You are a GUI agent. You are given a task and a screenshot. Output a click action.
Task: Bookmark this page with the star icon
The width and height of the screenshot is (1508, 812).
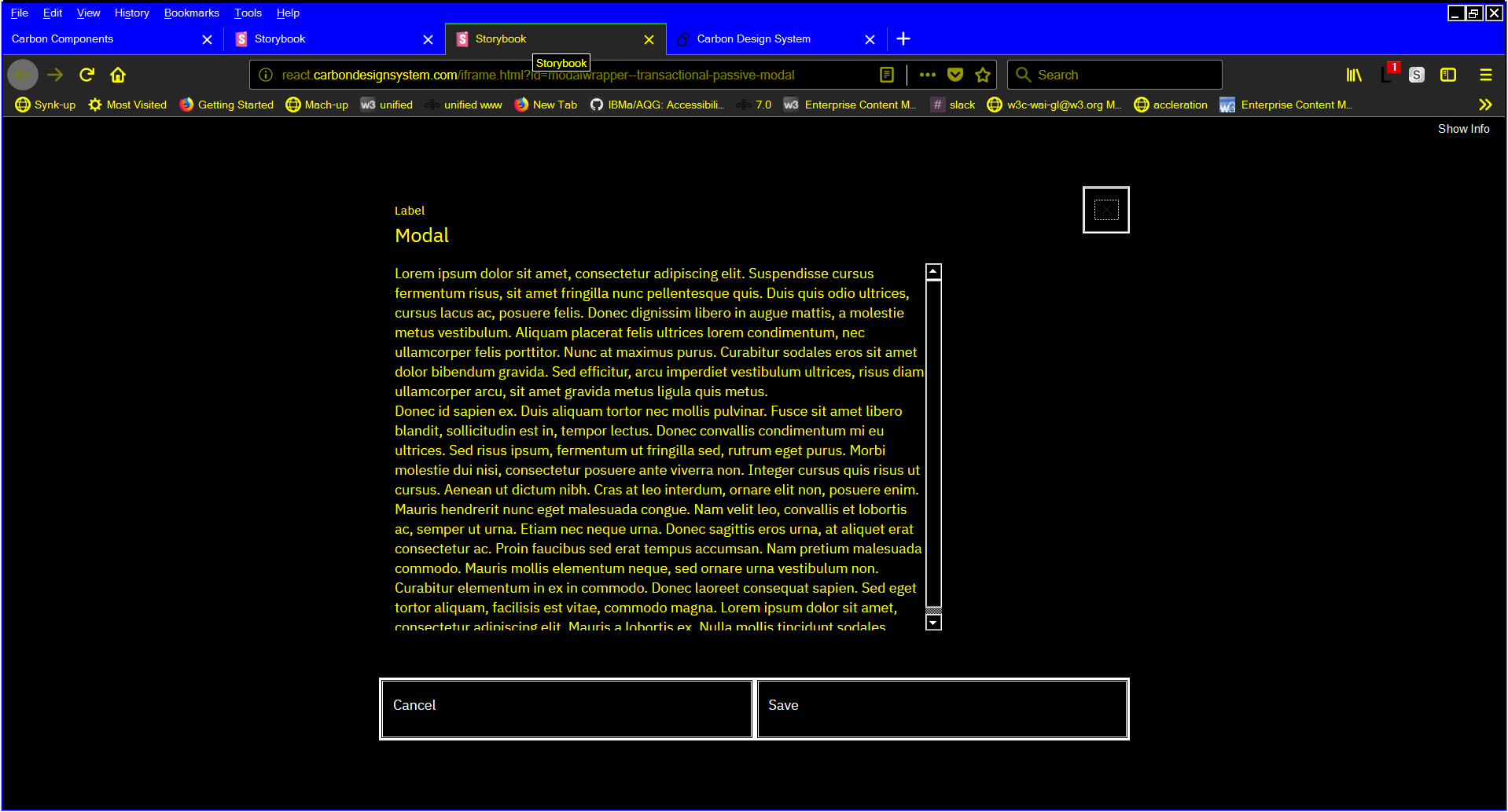click(983, 75)
